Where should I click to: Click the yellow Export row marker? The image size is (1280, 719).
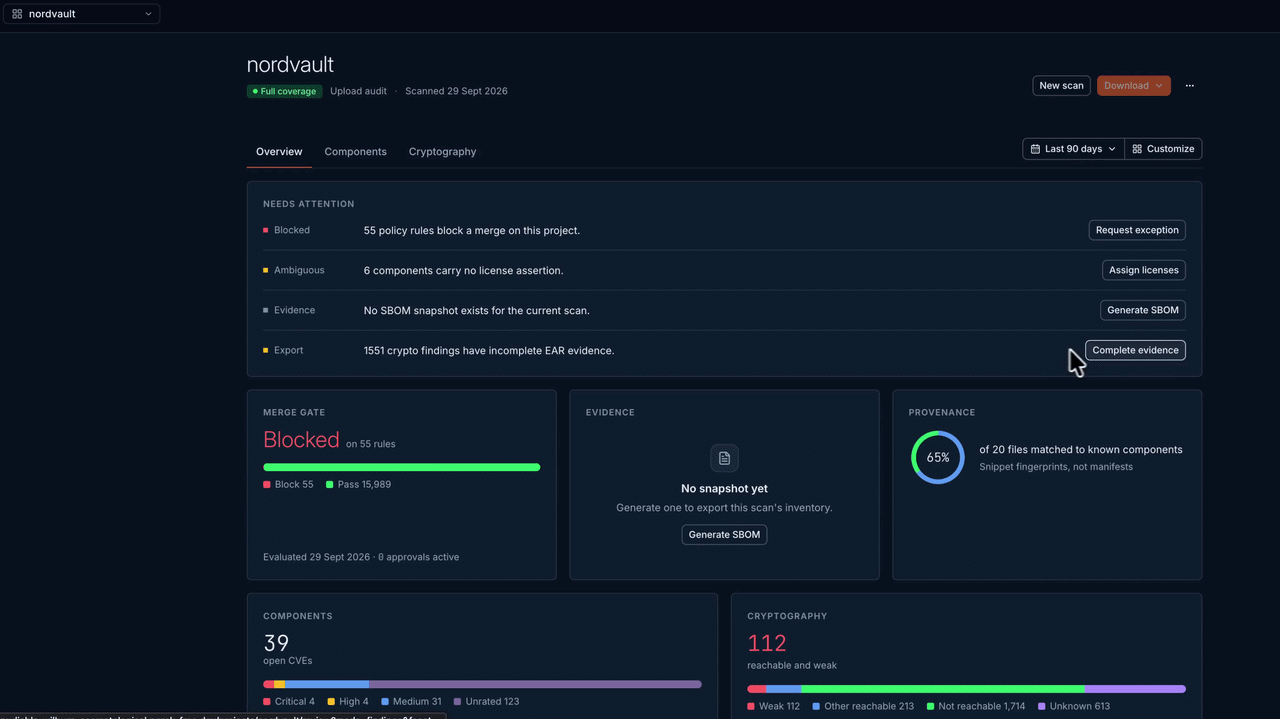coord(266,350)
